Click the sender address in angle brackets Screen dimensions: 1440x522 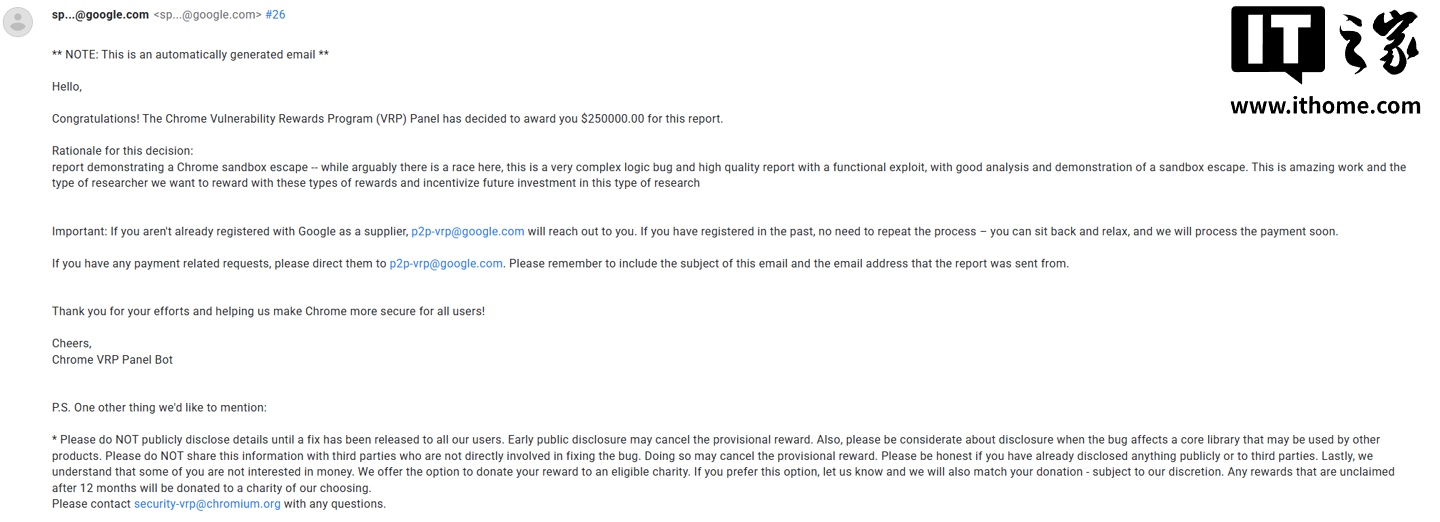tap(207, 15)
